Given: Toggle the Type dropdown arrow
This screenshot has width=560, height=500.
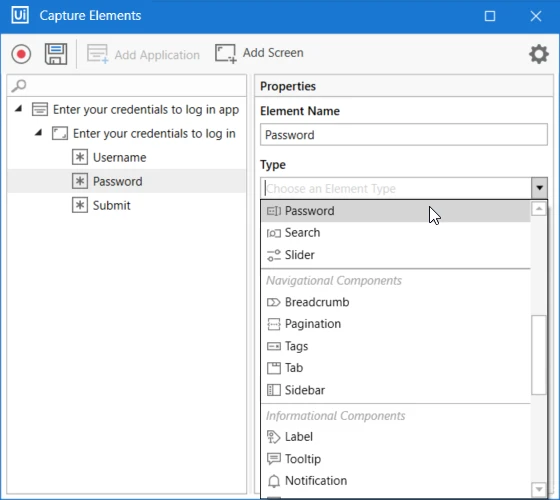Looking at the screenshot, I should [539, 188].
